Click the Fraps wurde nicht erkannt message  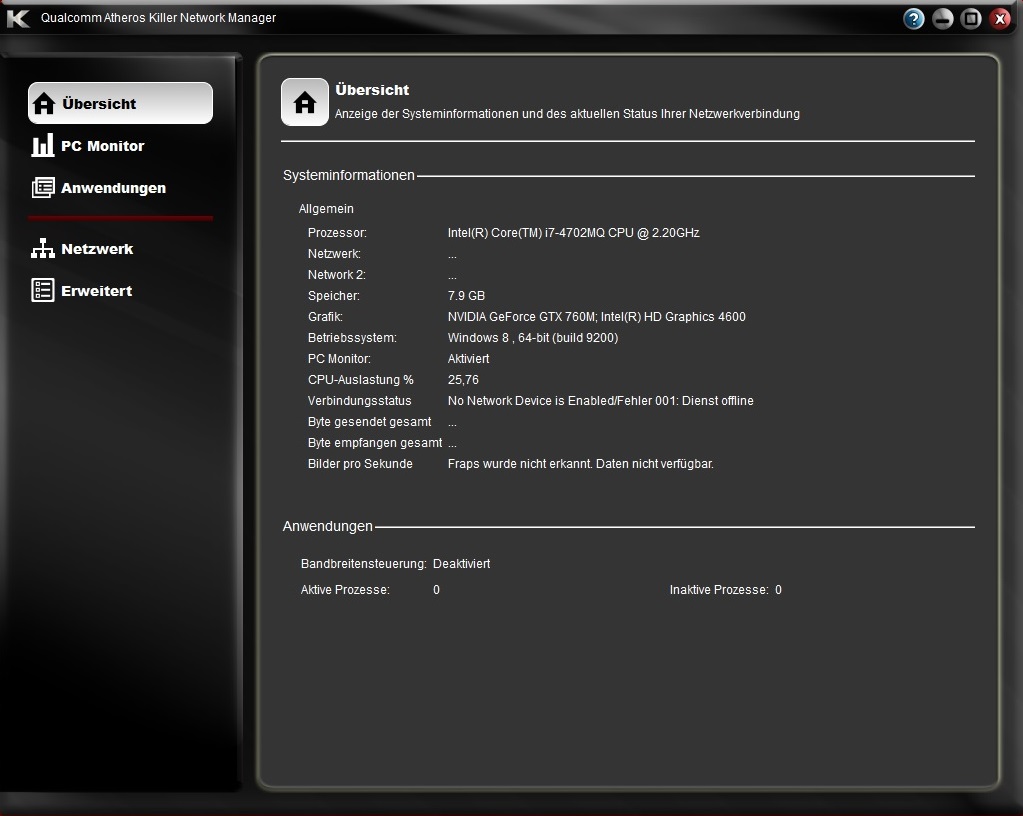pyautogui.click(x=581, y=464)
